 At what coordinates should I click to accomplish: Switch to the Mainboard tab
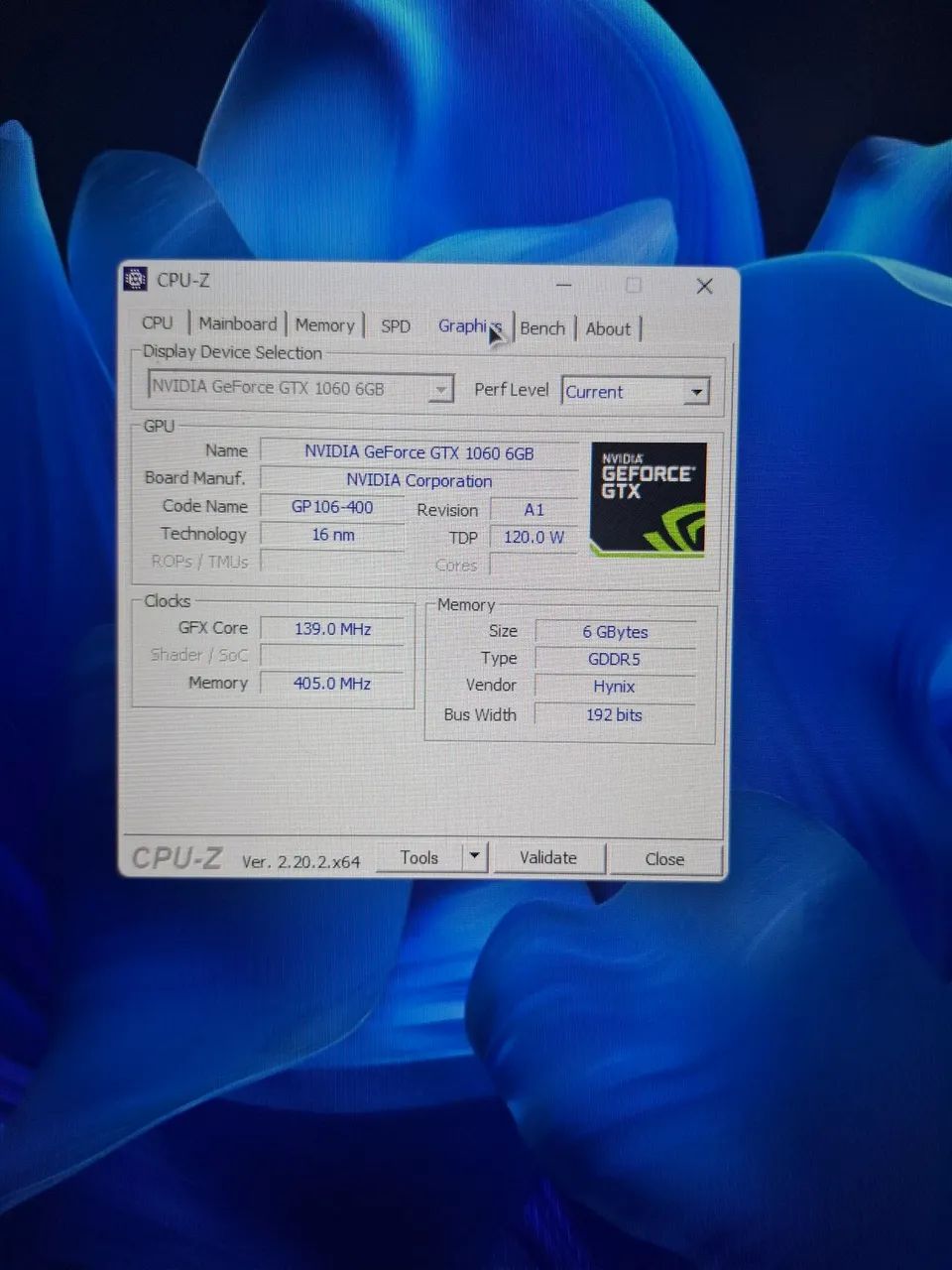237,323
